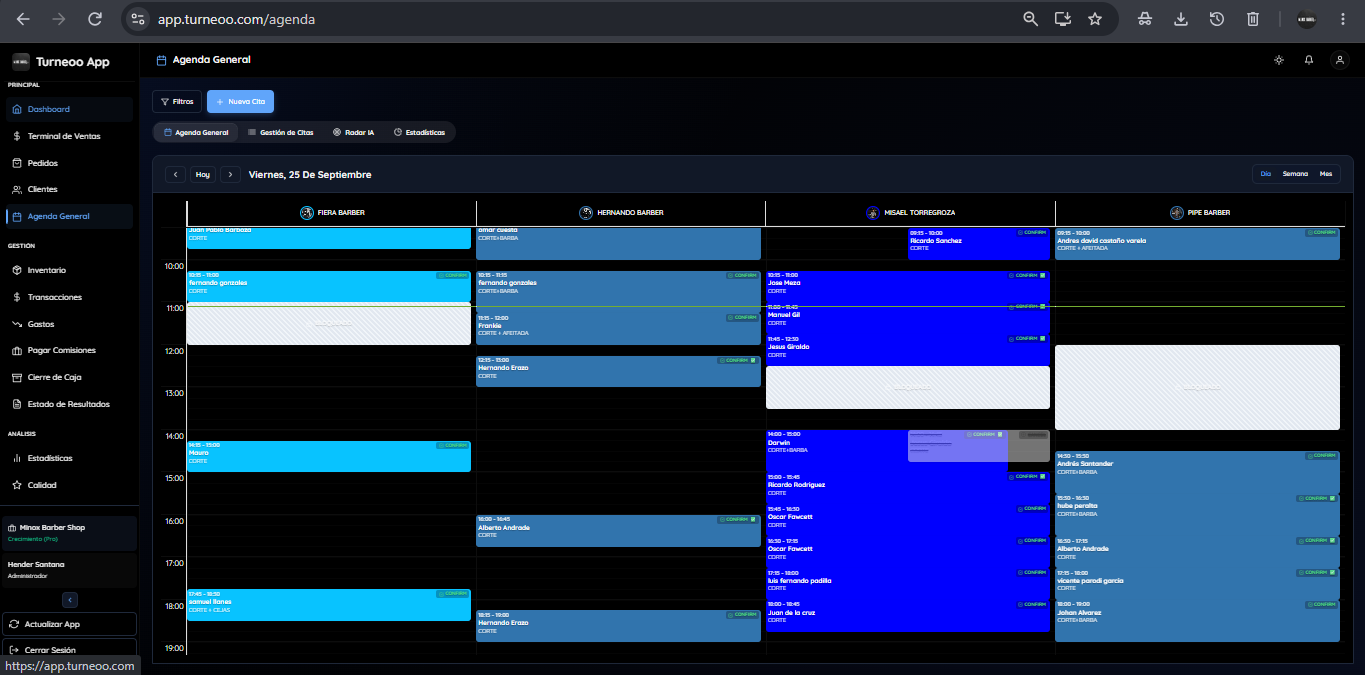Switch to the Gestión de Citas tab
This screenshot has height=675, width=1365.
280,132
